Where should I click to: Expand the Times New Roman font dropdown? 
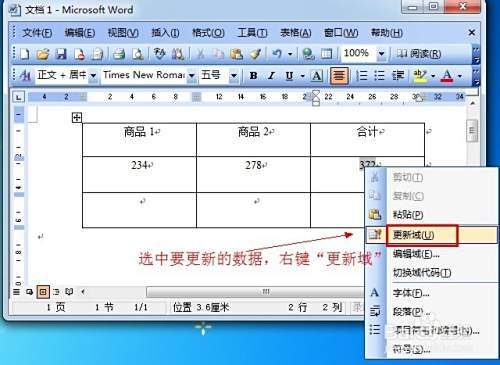192,76
